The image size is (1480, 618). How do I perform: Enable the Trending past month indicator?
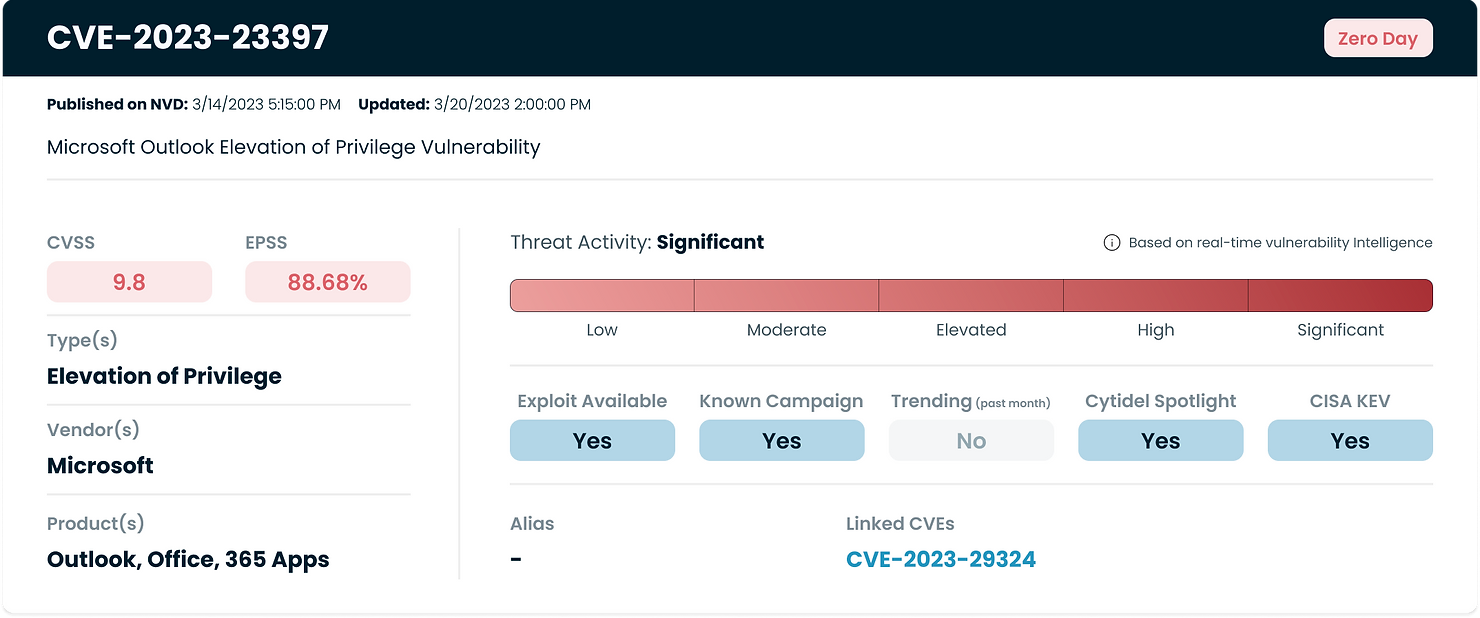point(971,440)
